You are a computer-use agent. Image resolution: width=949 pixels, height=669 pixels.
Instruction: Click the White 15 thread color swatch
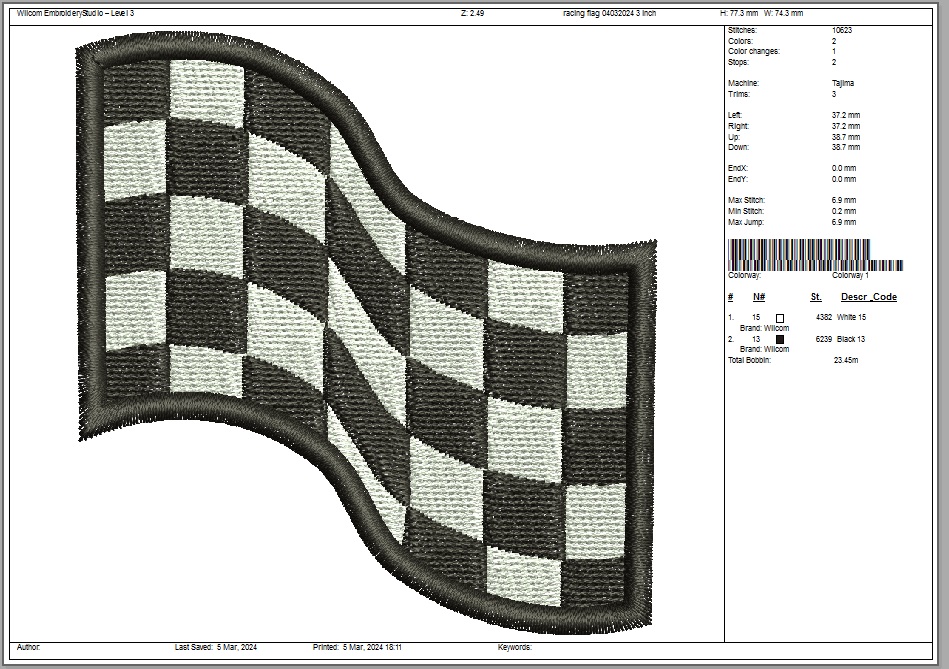(780, 317)
